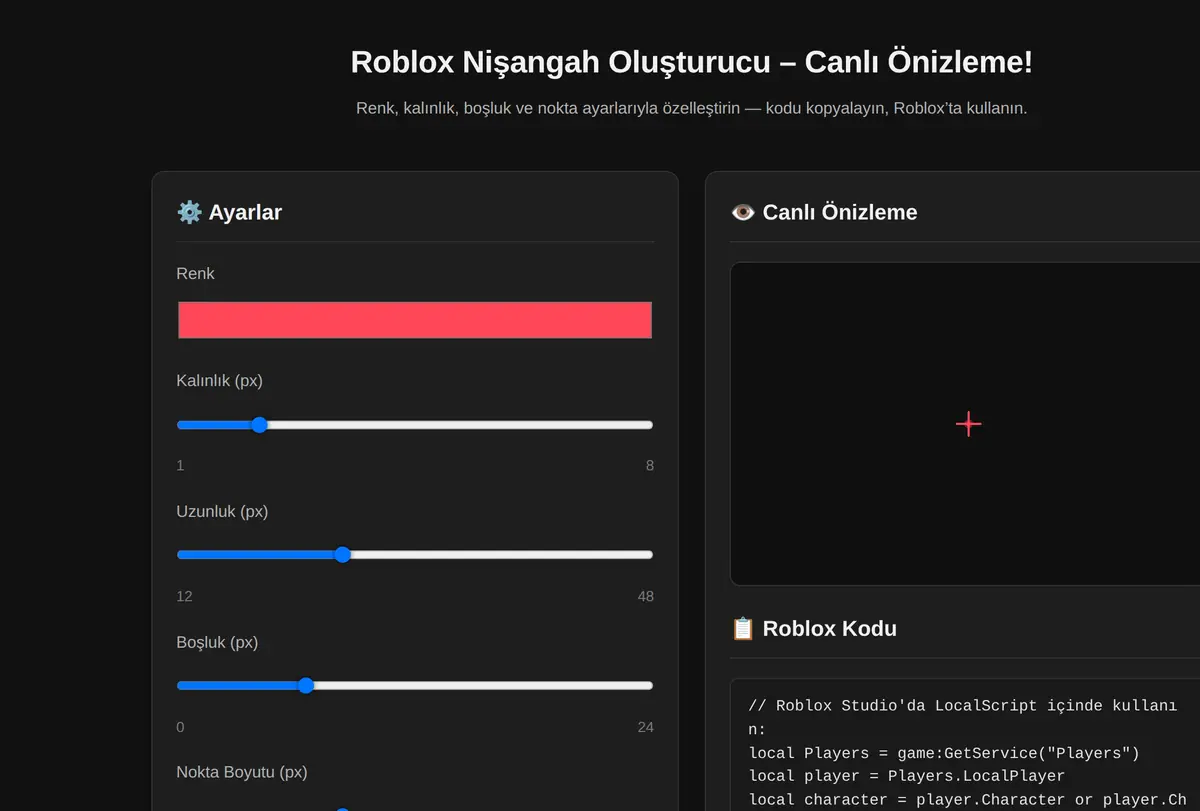Viewport: 1200px width, 811px height.
Task: Open the red Renk color picker
Action: 415,320
